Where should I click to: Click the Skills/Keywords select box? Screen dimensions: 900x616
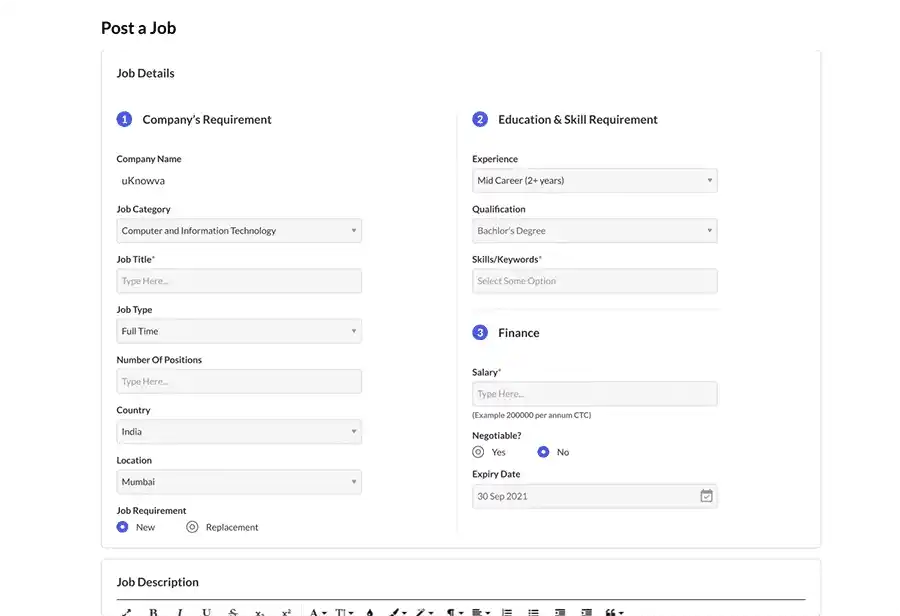coord(594,281)
